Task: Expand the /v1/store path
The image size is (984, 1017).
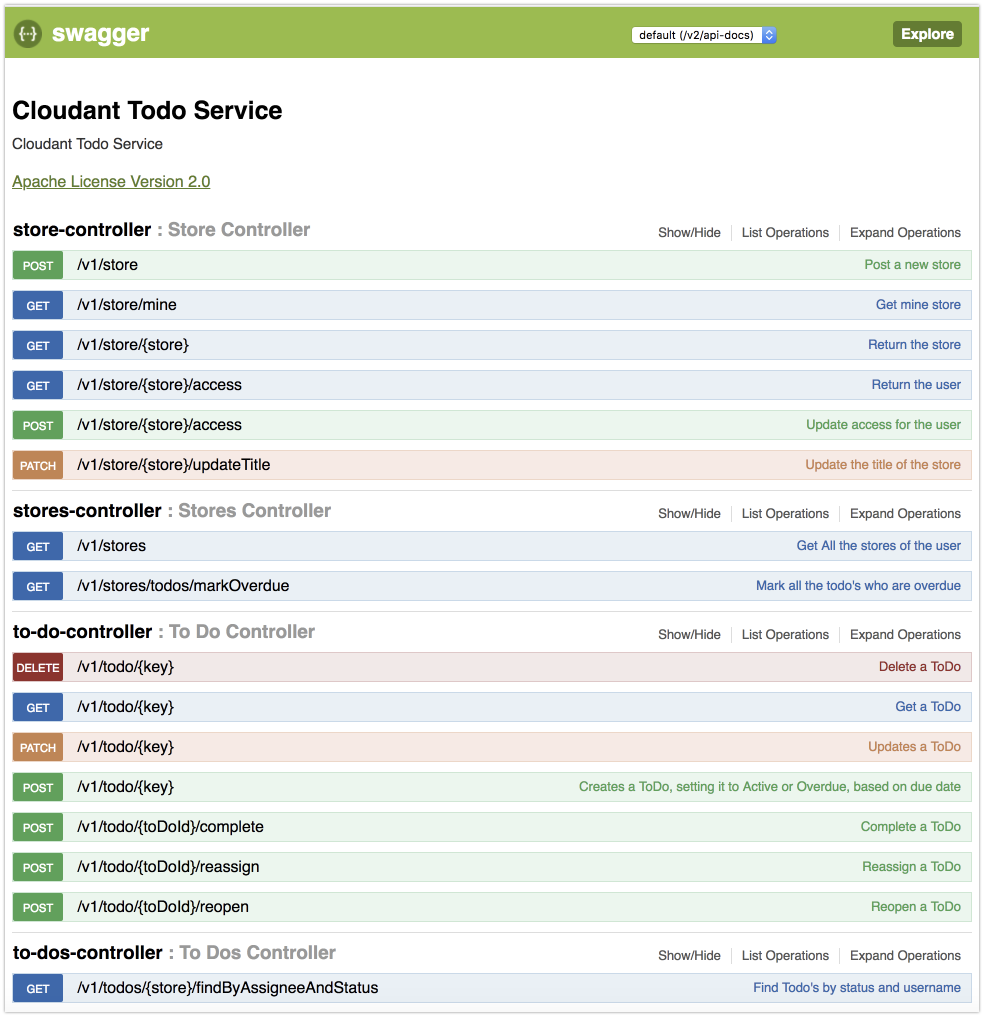Action: click(107, 265)
